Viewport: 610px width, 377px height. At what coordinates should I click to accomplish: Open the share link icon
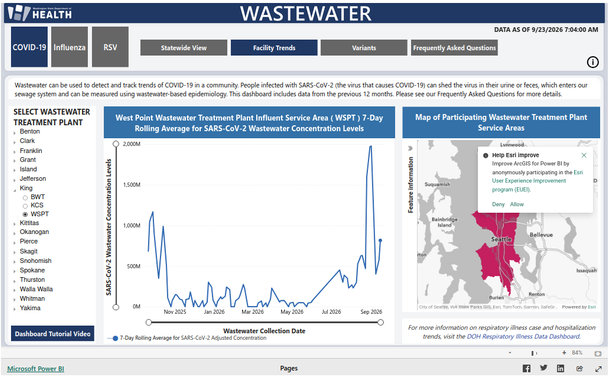(x=579, y=368)
